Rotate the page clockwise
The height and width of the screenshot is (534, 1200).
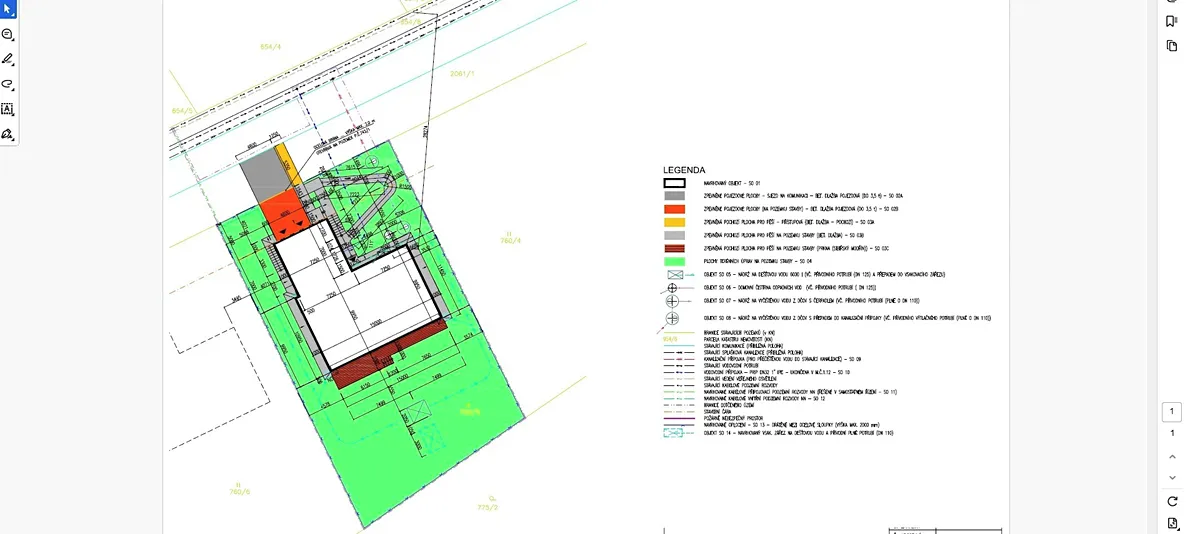click(1172, 501)
